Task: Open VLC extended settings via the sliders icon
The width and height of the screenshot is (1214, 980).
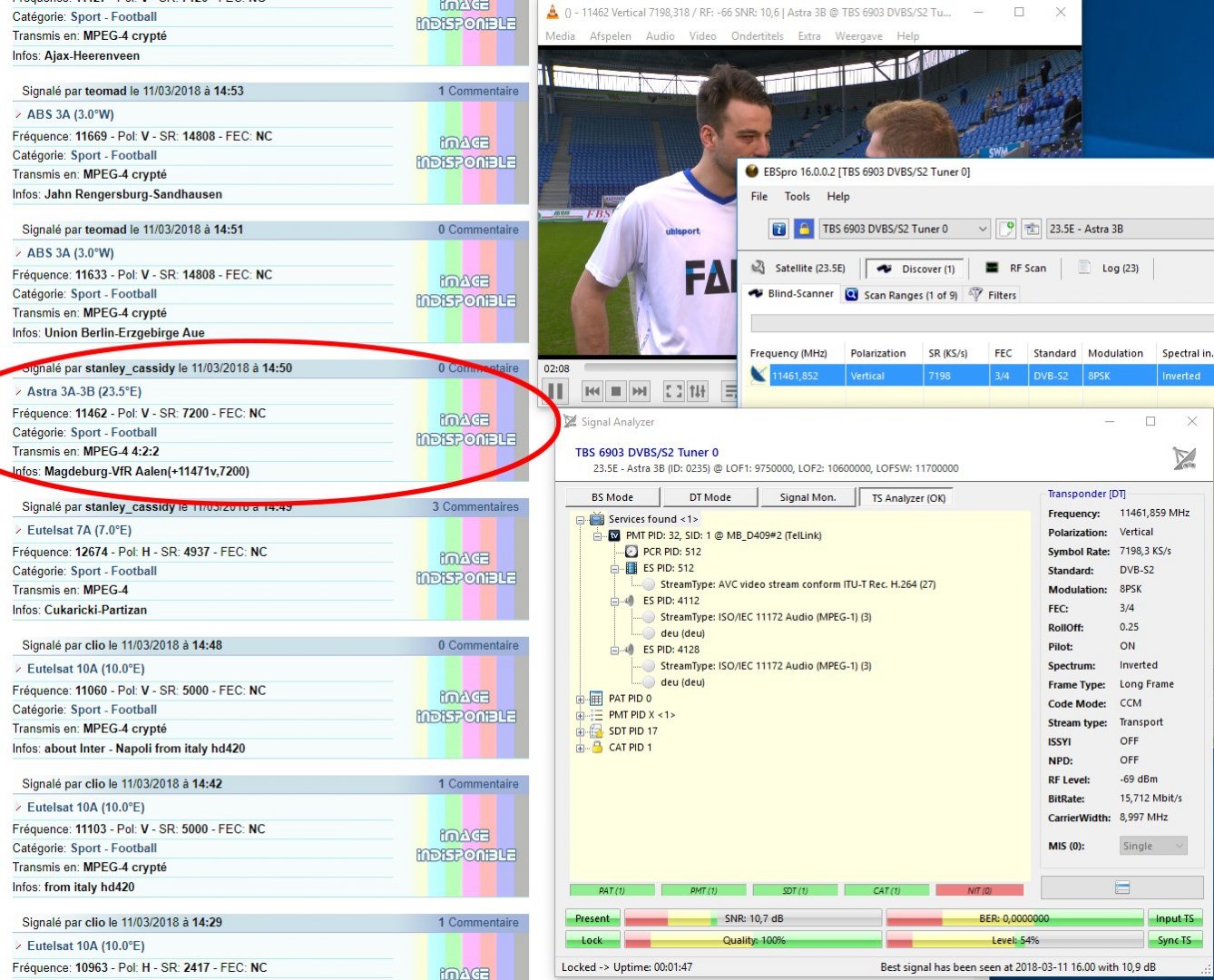Action: click(697, 391)
